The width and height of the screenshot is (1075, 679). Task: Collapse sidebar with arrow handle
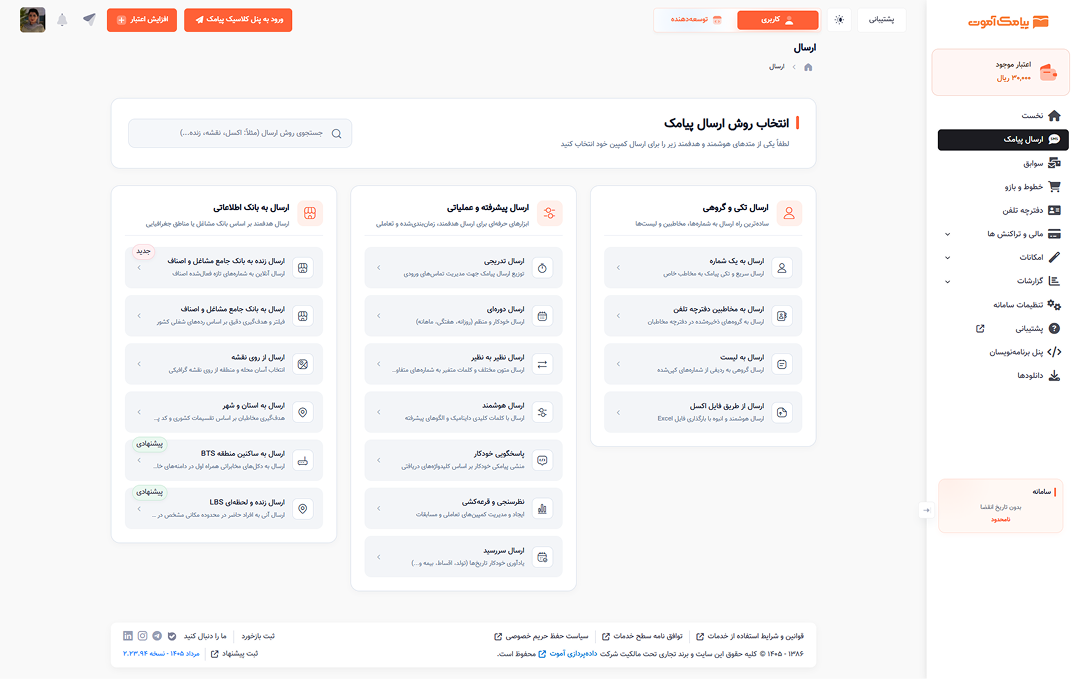tap(926, 510)
